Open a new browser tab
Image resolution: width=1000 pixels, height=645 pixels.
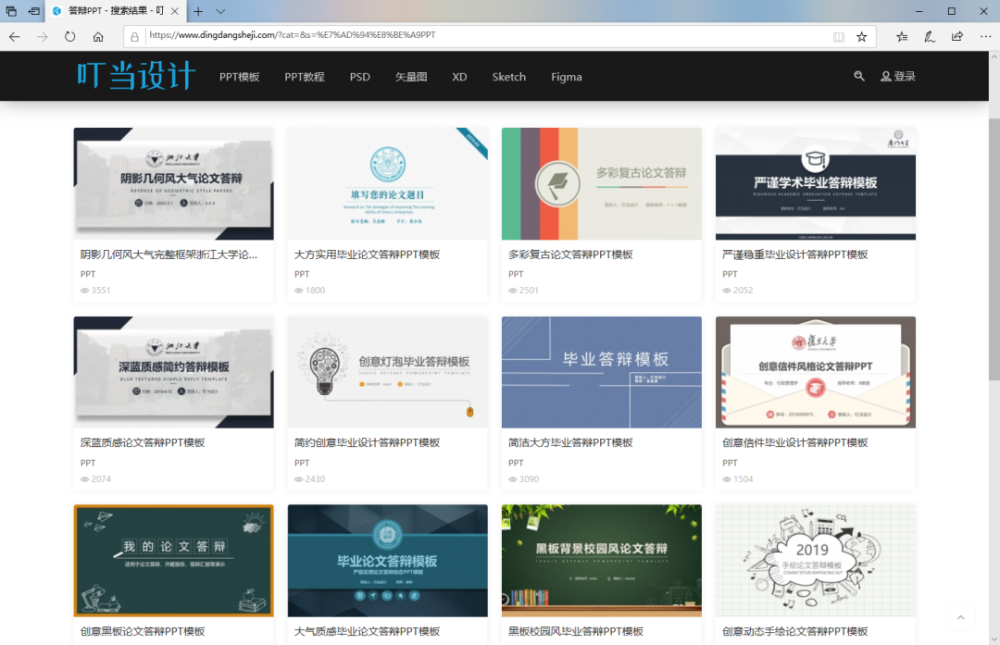(x=198, y=11)
